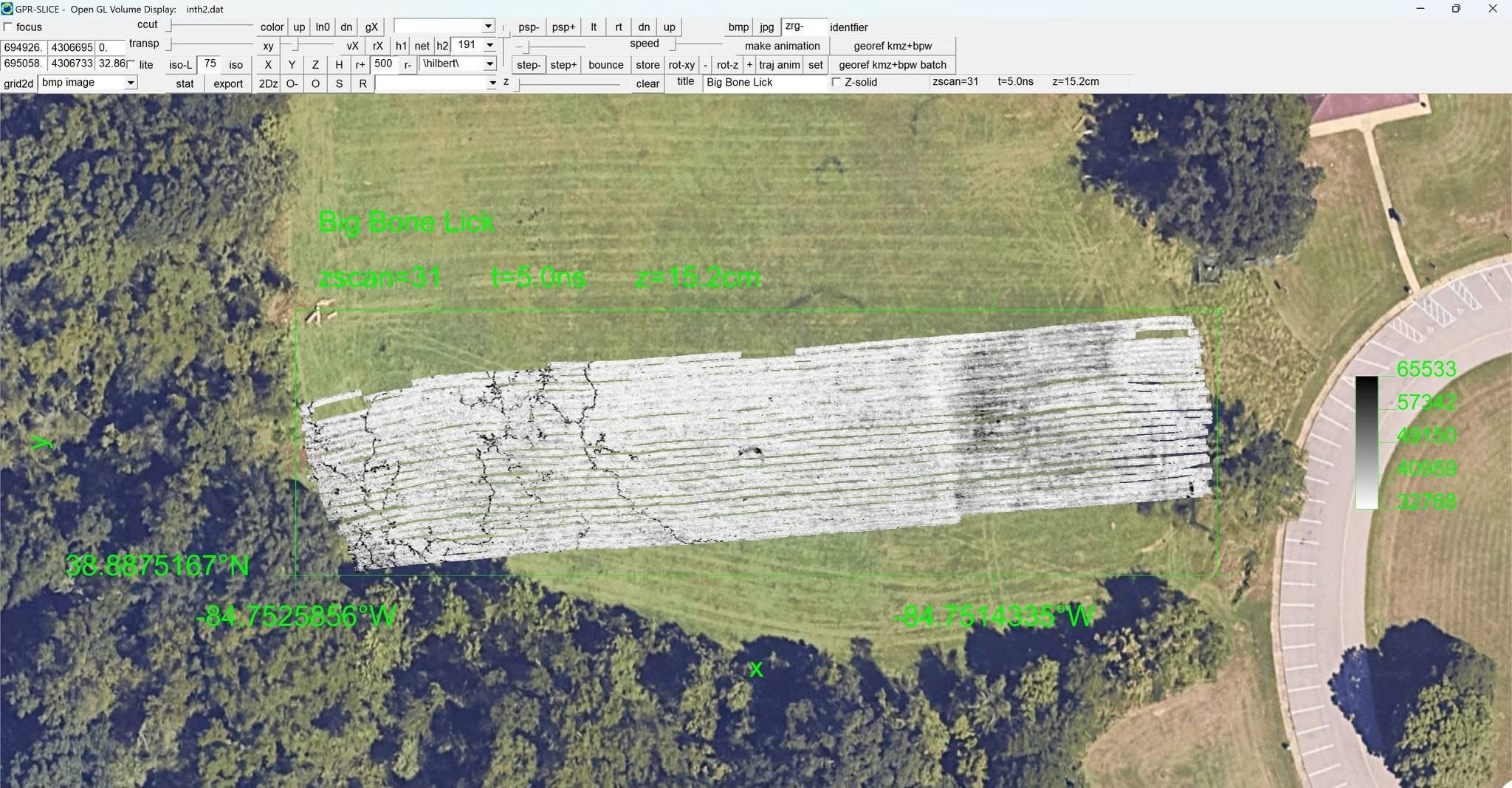Save the view using the jpg button
This screenshot has width=1512, height=788.
[767, 27]
